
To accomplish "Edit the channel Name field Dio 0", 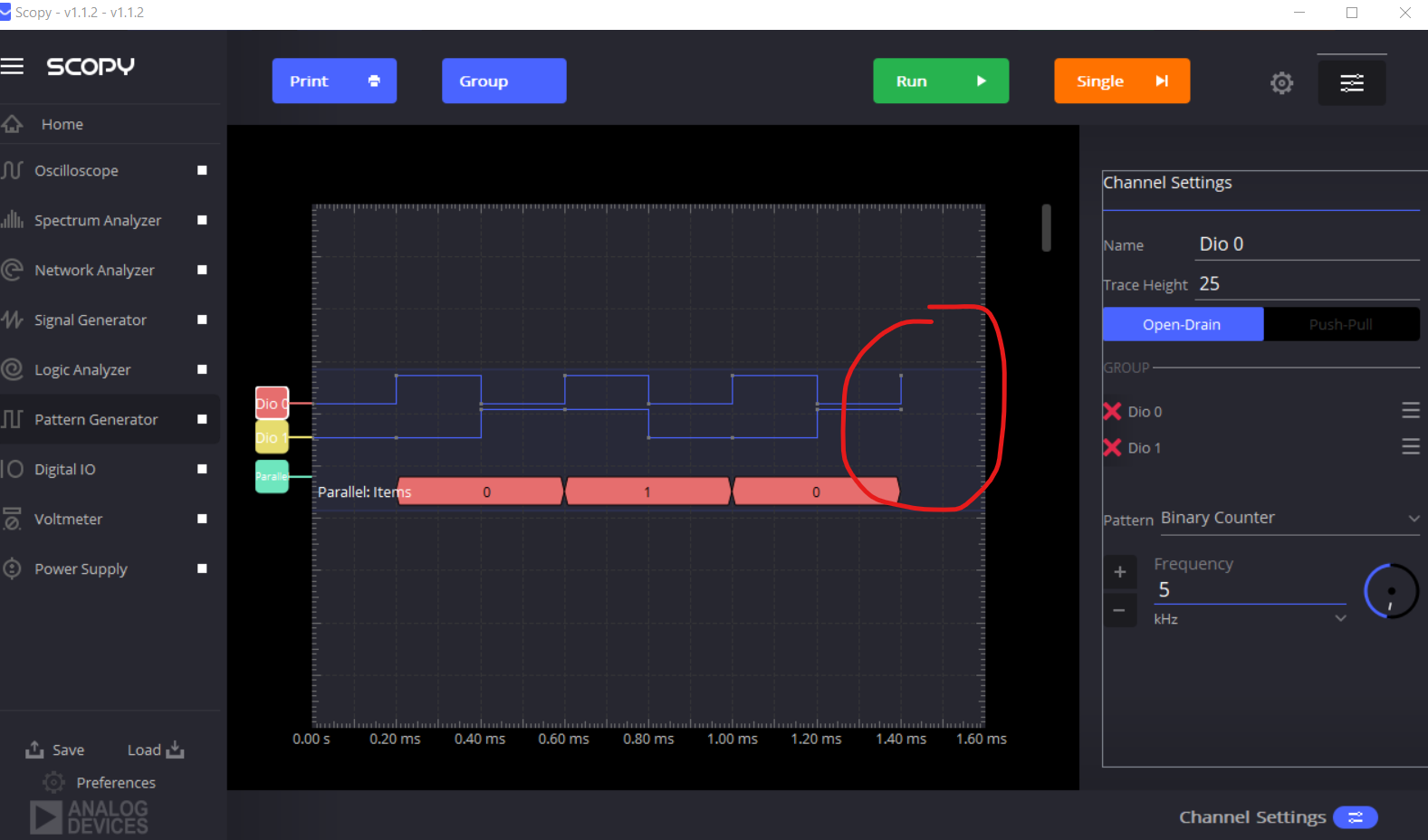I will pos(1308,244).
